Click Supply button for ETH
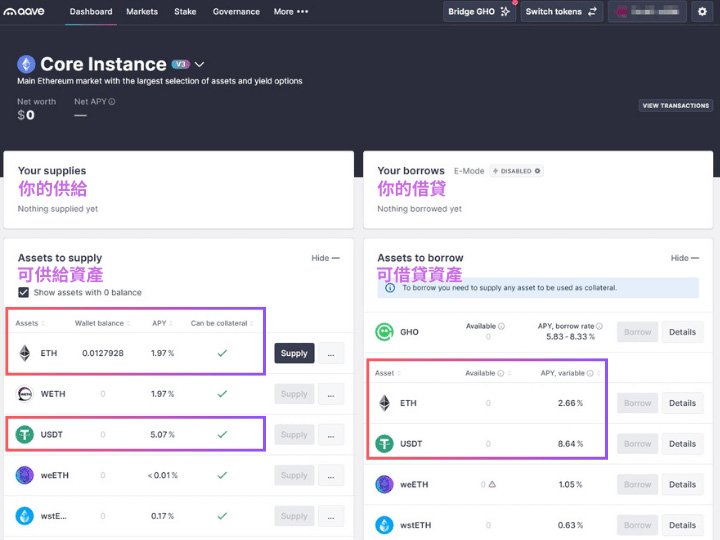 click(294, 353)
